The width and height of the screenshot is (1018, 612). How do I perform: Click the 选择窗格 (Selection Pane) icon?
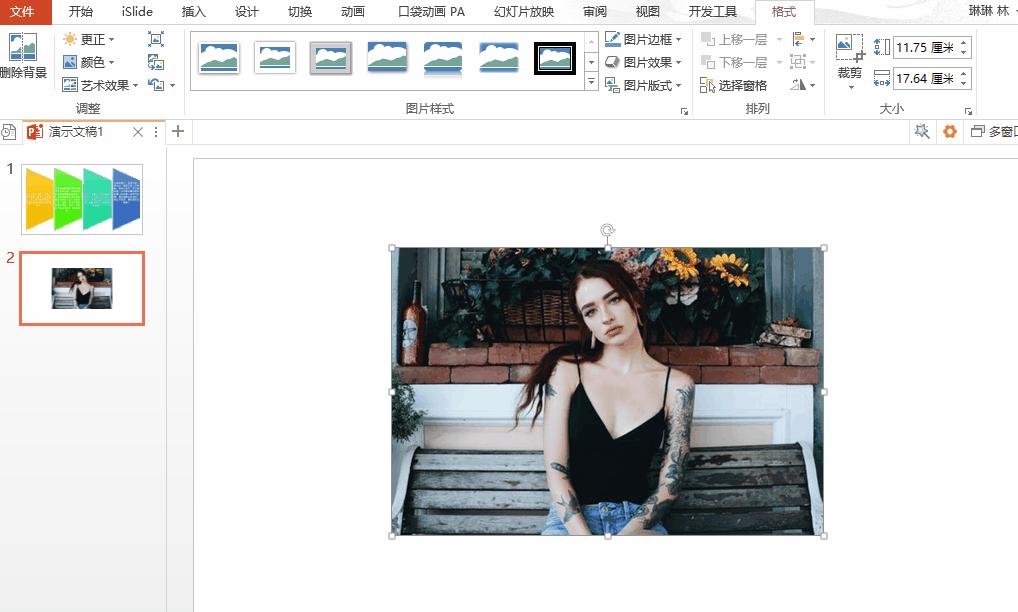pyautogui.click(x=733, y=83)
